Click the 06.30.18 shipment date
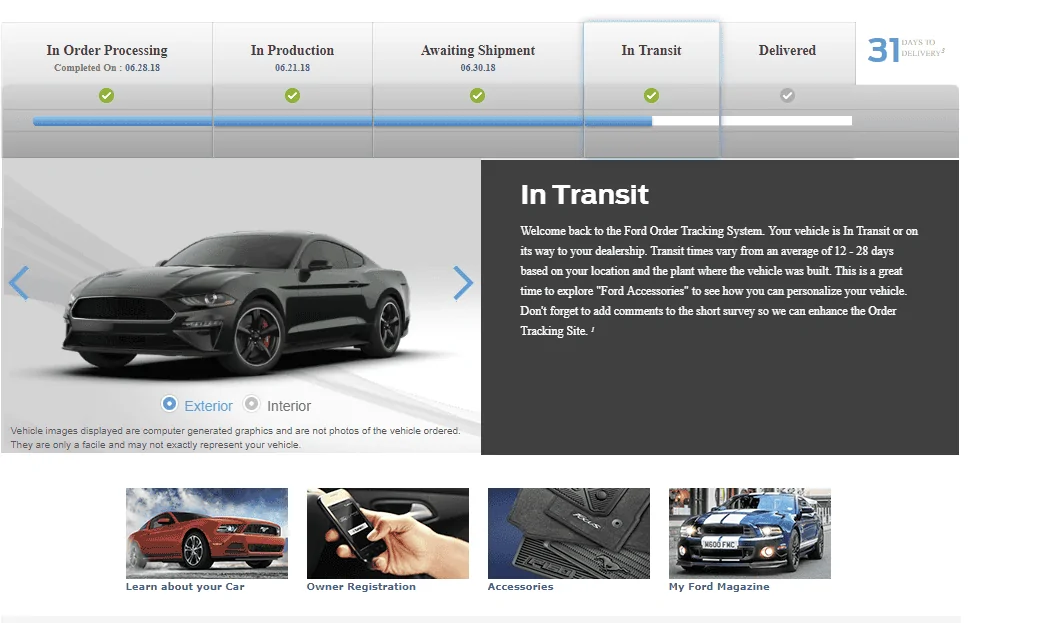The width and height of the screenshot is (1041, 623). tap(478, 68)
